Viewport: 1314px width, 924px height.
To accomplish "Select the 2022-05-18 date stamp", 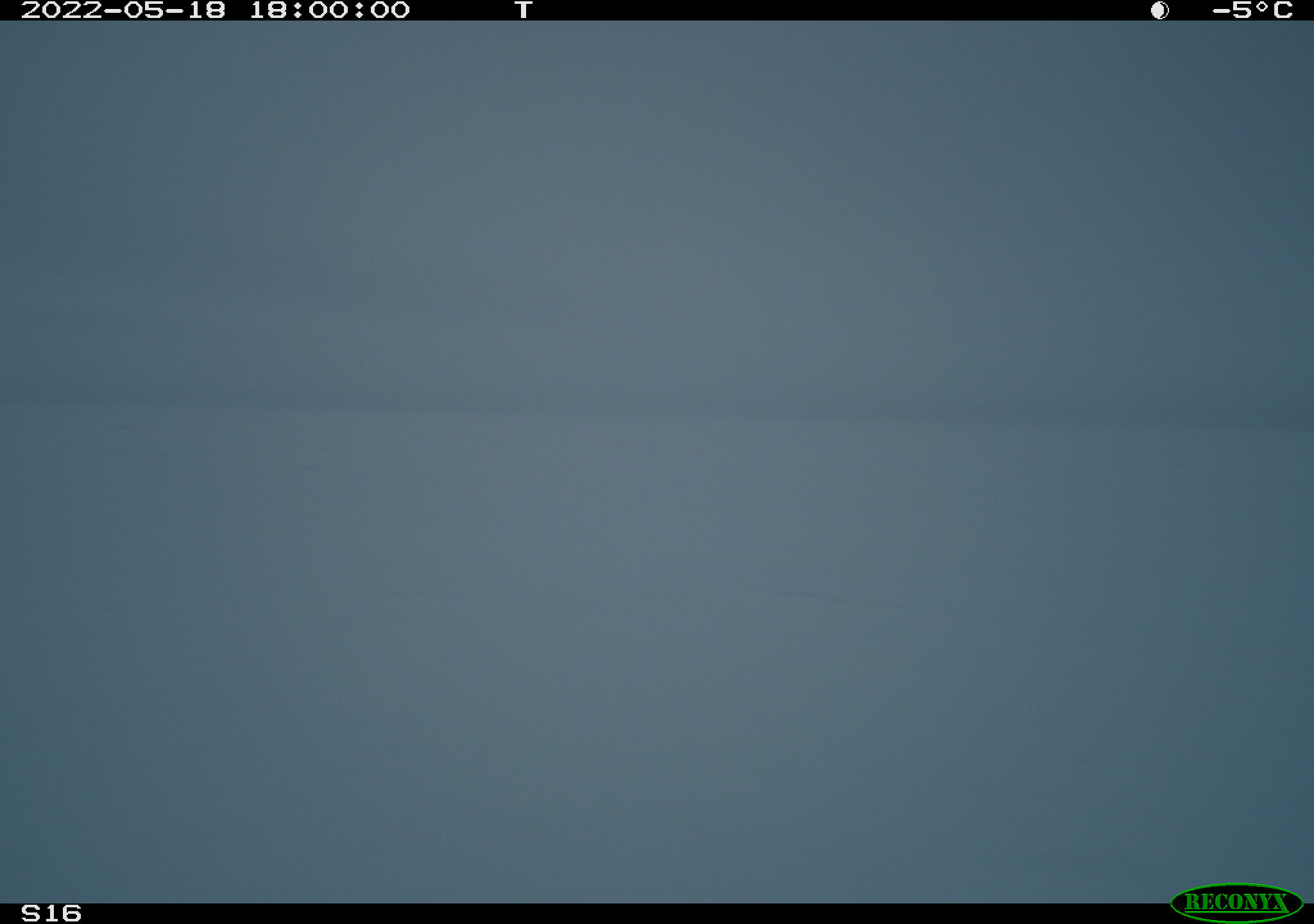I will [123, 10].
